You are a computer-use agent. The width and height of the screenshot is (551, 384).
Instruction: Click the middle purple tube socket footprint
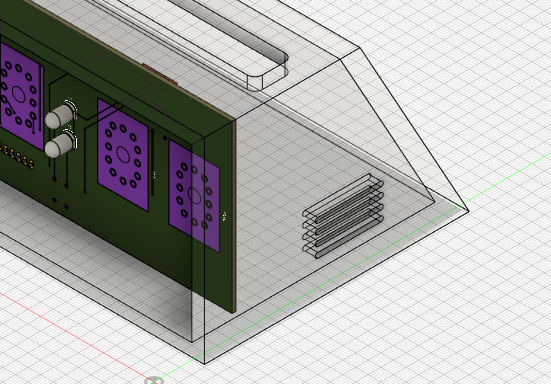[123, 155]
